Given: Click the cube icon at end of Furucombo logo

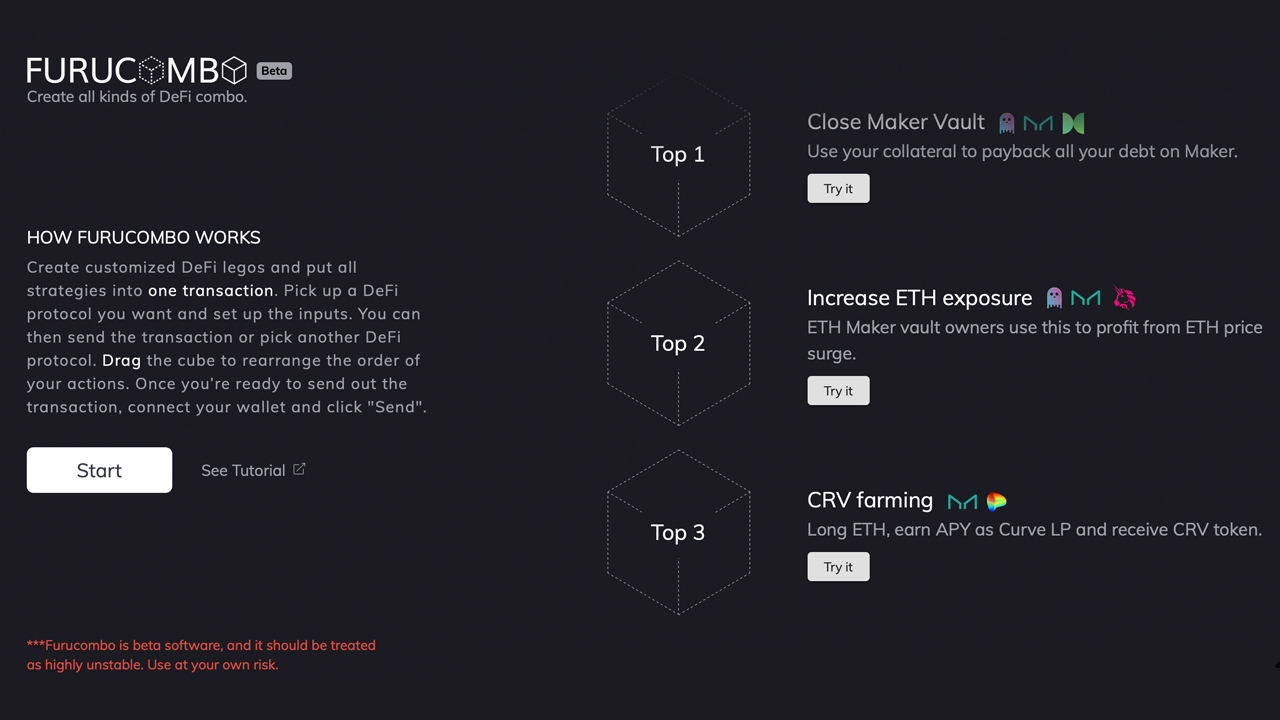Looking at the screenshot, I should (x=234, y=70).
